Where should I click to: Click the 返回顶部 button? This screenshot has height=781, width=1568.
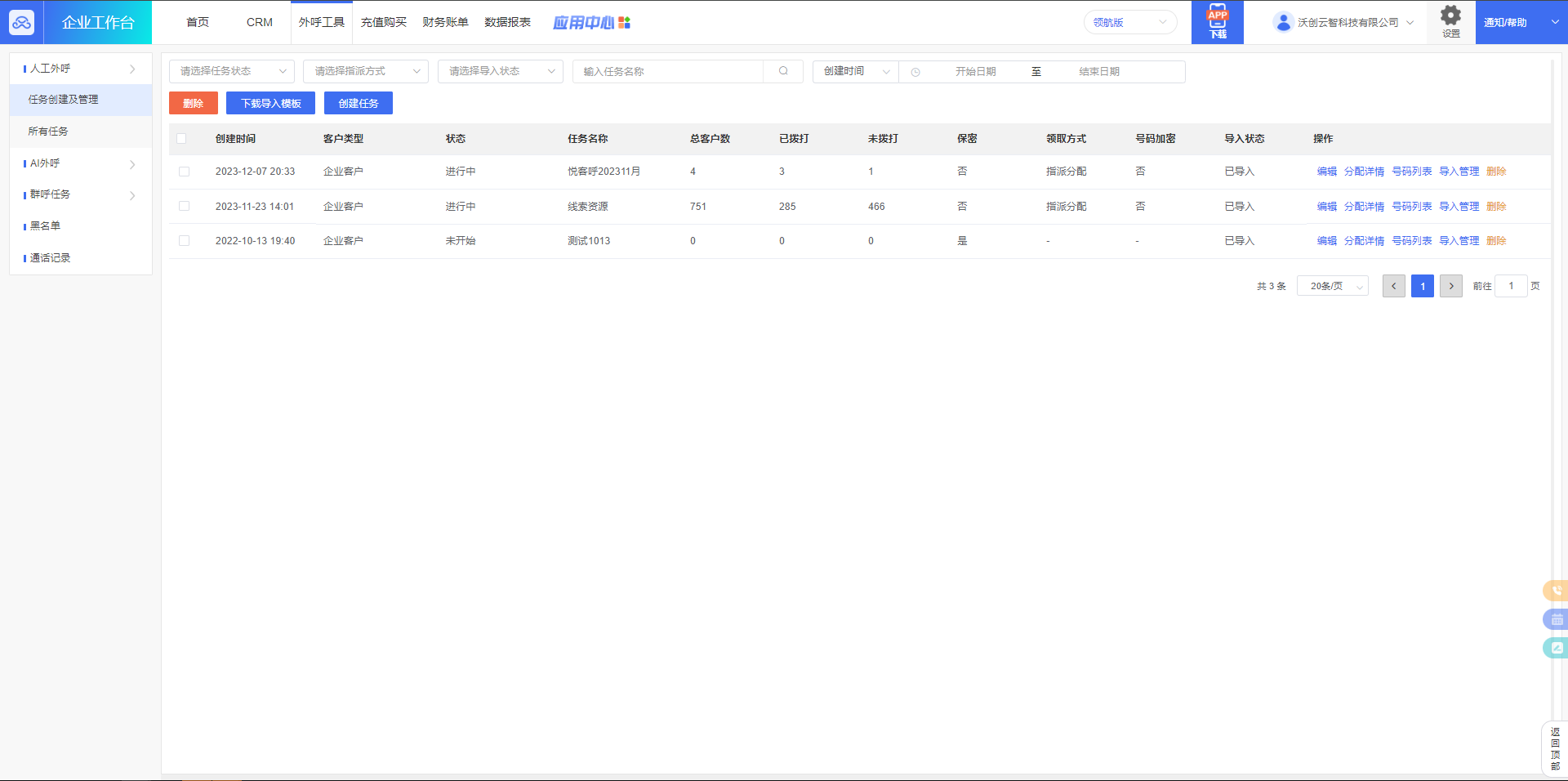coord(1554,748)
